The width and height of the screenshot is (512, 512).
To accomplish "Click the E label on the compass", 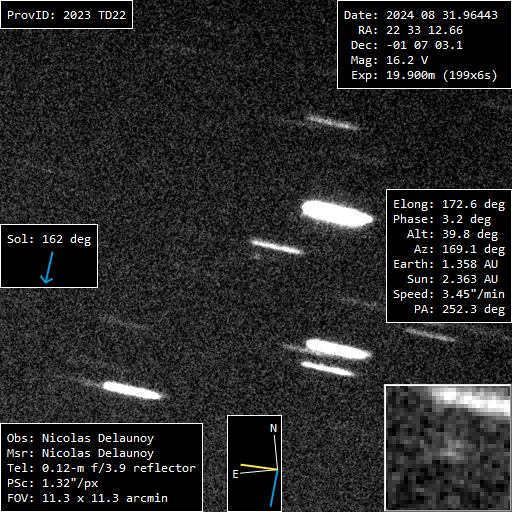I will 235,474.
